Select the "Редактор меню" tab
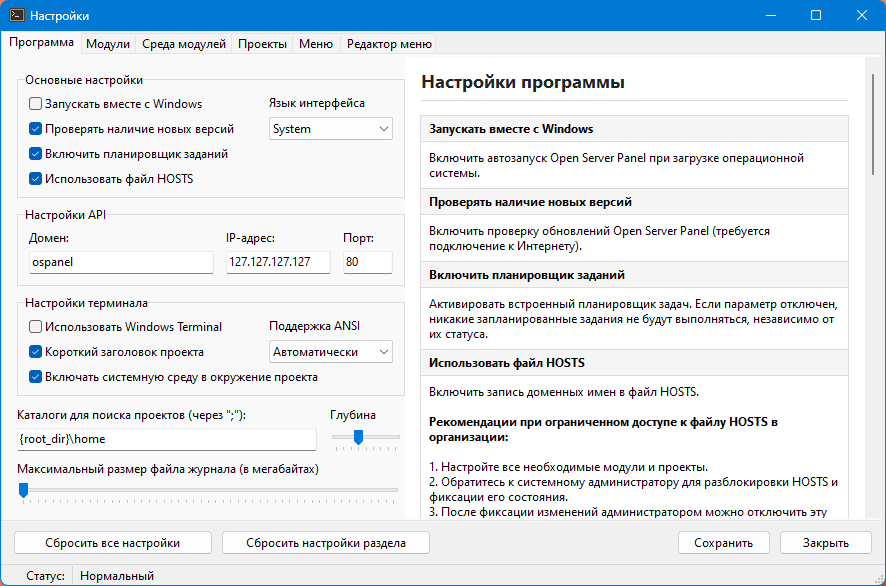This screenshot has height=586, width=886. [389, 44]
